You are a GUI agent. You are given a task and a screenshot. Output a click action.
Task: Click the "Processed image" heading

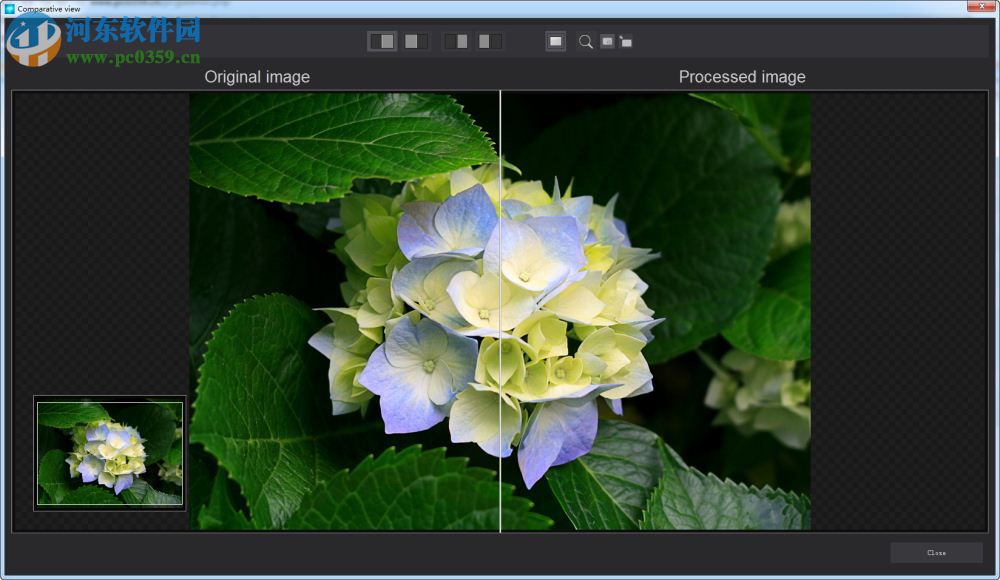point(742,77)
